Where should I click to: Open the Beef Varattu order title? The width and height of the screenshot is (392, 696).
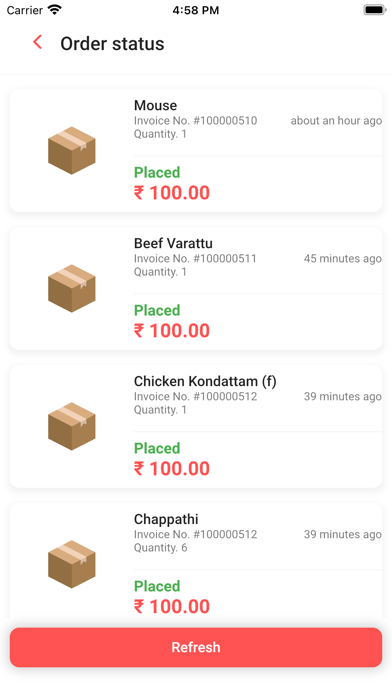(173, 243)
